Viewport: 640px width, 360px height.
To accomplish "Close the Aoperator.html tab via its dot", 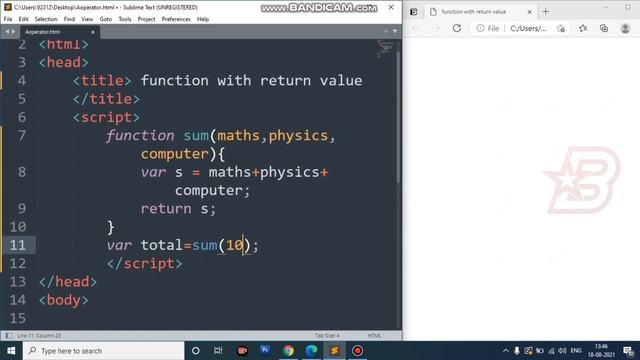I will (x=93, y=32).
